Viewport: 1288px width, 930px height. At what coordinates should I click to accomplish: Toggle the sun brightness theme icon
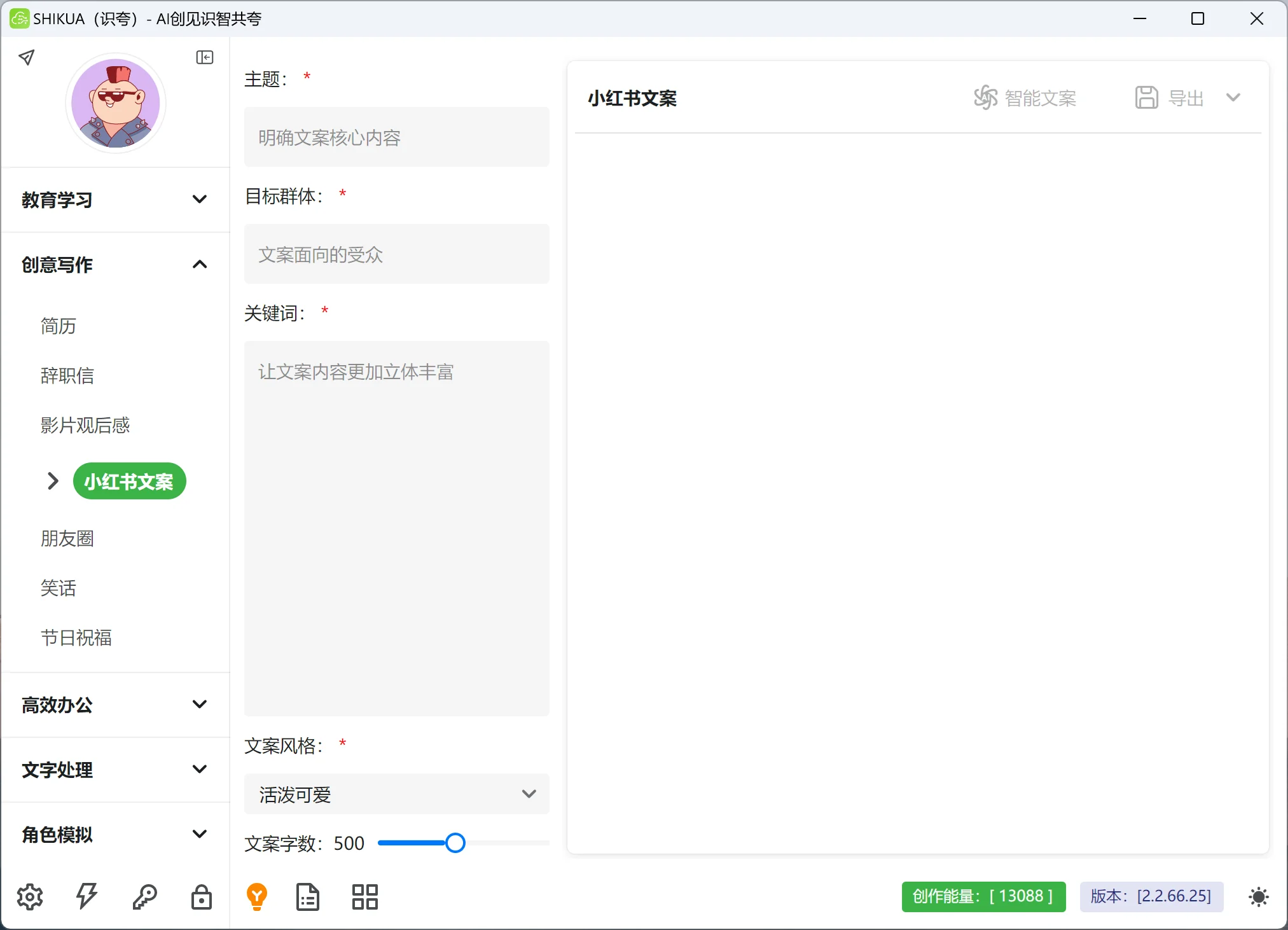coord(1259,897)
